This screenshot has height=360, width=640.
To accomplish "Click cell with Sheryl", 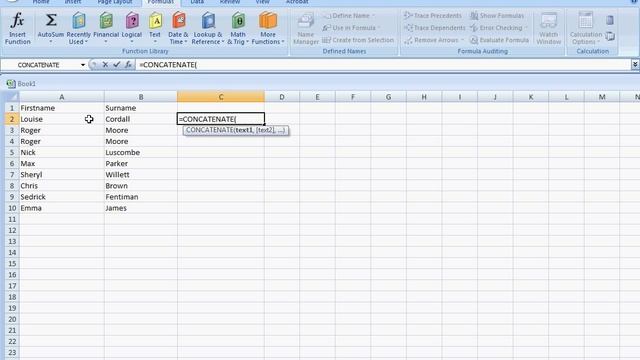I will coord(62,175).
